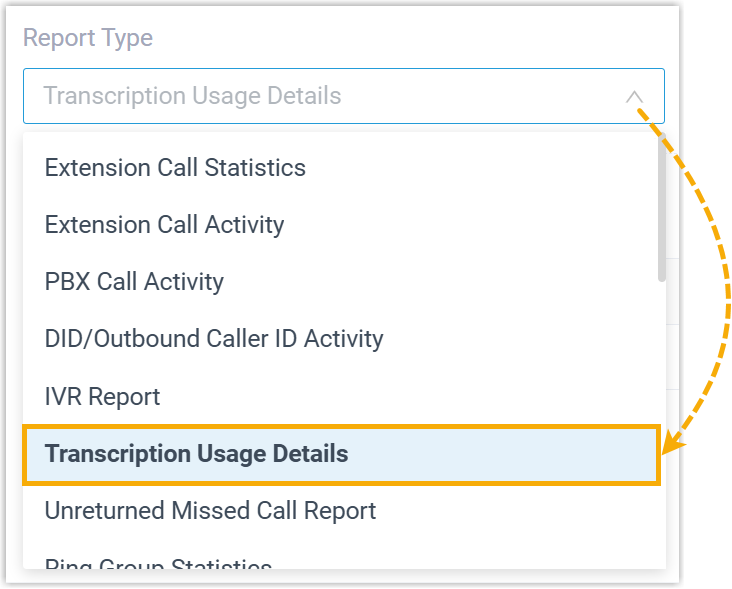Choose Extension Call Activity option
This screenshot has height=589, width=732.
pyautogui.click(x=164, y=225)
